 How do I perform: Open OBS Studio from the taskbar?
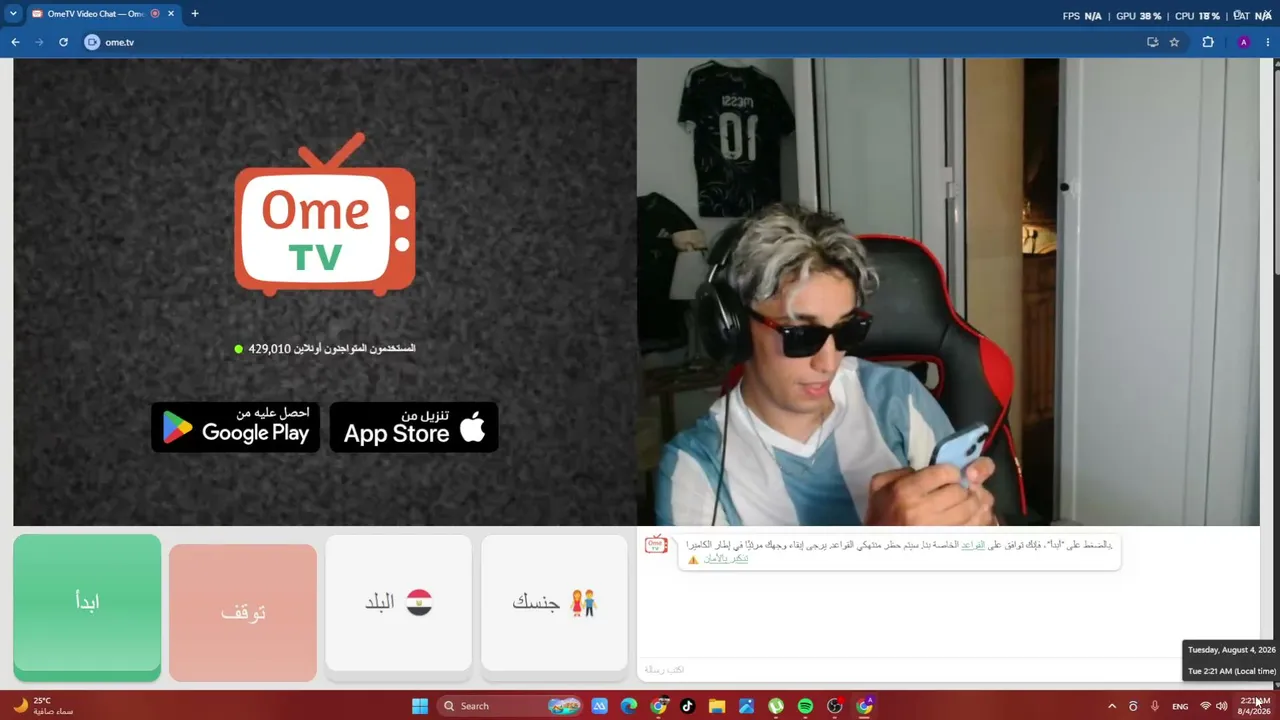pos(835,706)
